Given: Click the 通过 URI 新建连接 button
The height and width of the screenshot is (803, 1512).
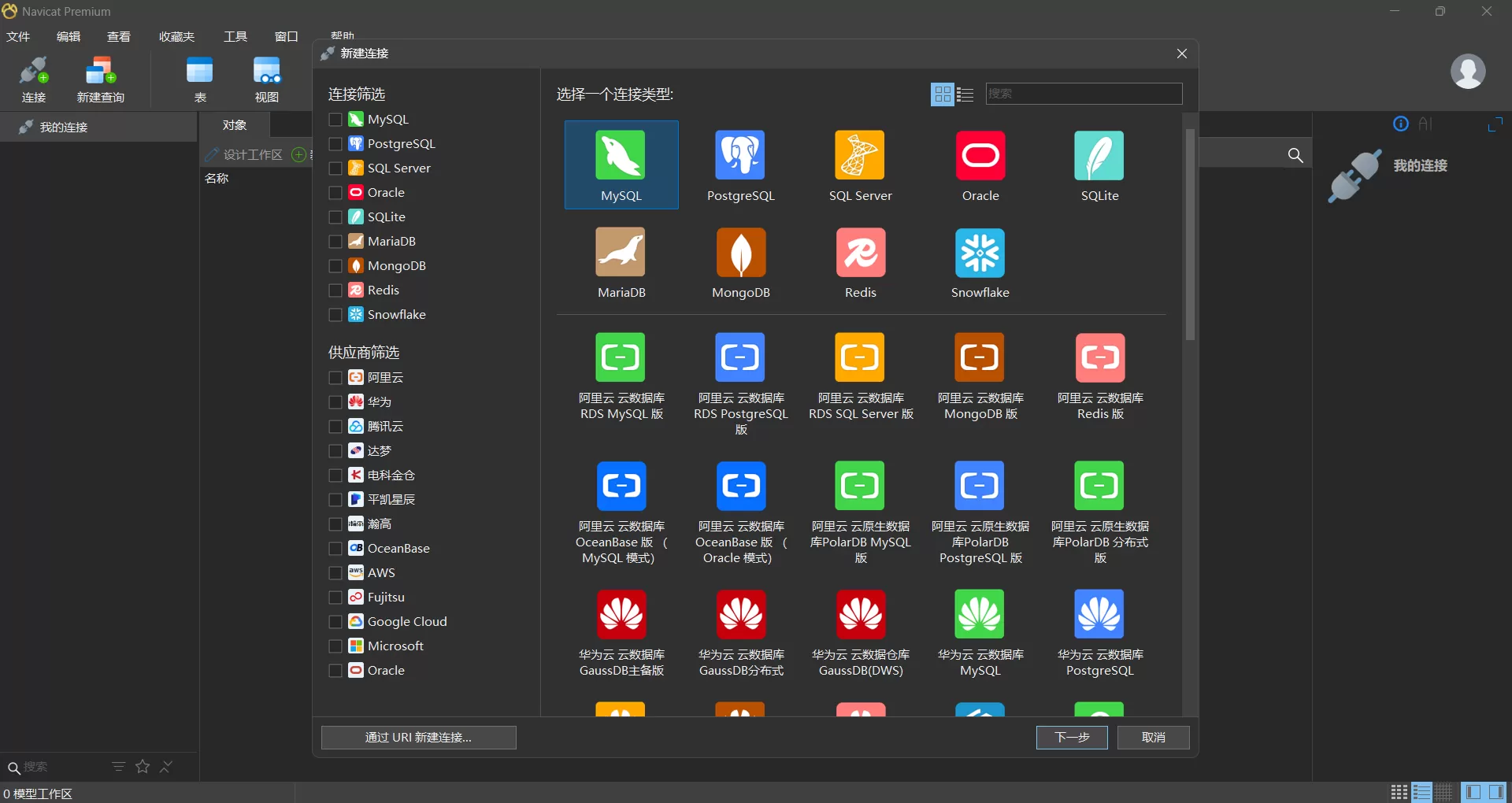Looking at the screenshot, I should pyautogui.click(x=418, y=738).
